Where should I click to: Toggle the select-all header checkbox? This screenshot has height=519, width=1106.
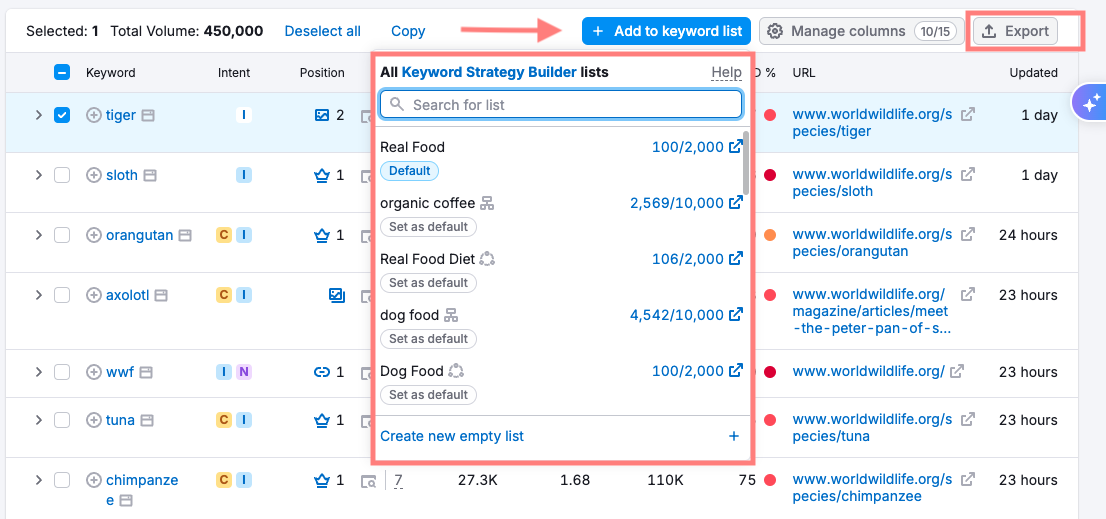62,72
